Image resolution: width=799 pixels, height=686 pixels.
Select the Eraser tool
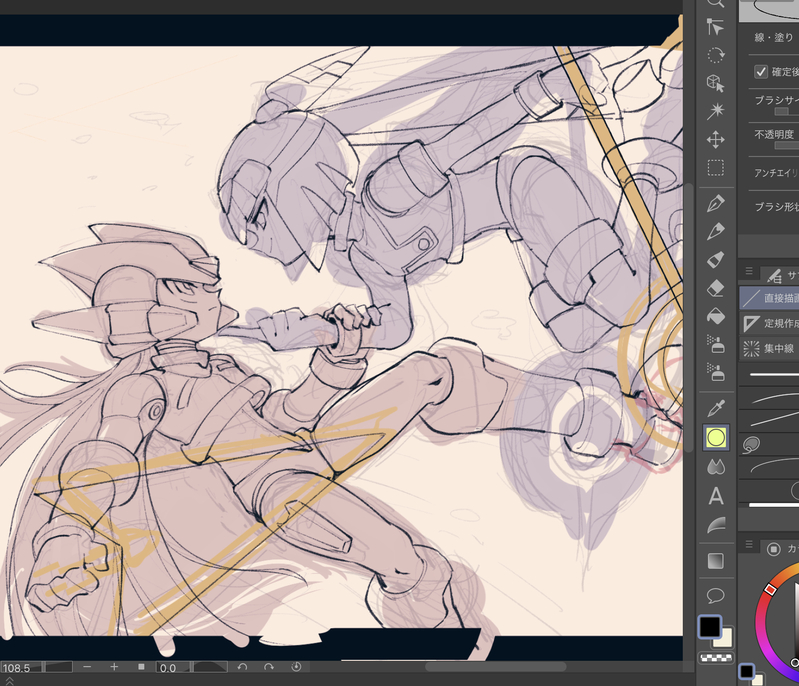point(715,288)
